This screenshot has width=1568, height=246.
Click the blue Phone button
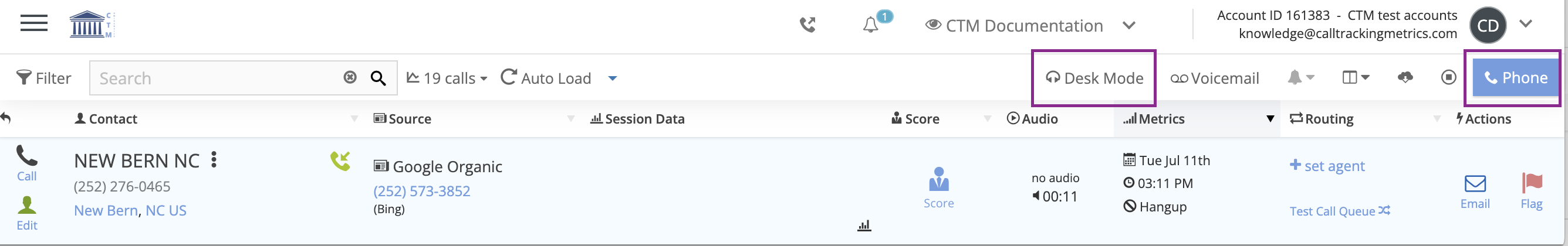pyautogui.click(x=1516, y=78)
